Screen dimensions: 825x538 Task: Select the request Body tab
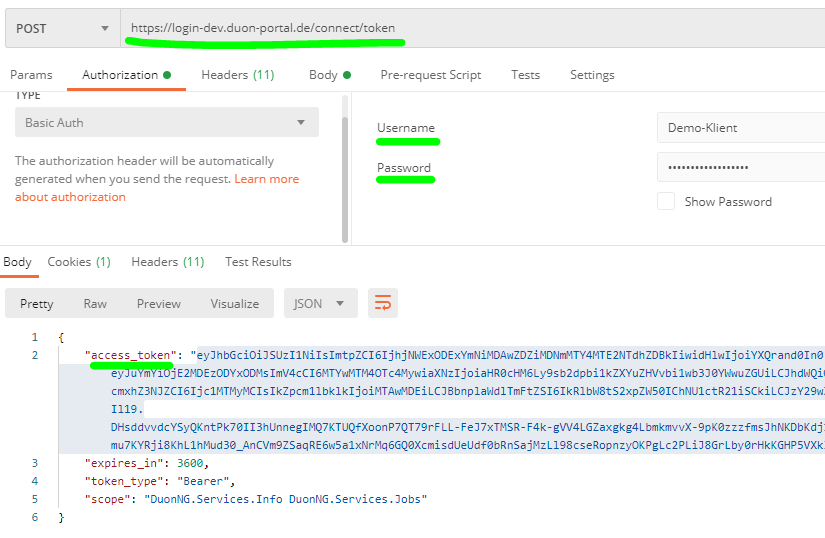coord(329,75)
